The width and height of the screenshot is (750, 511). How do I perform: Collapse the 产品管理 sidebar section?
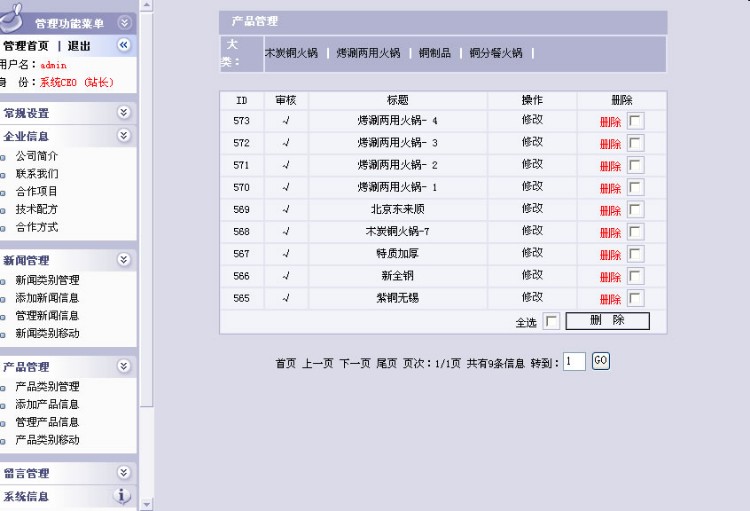tap(124, 366)
